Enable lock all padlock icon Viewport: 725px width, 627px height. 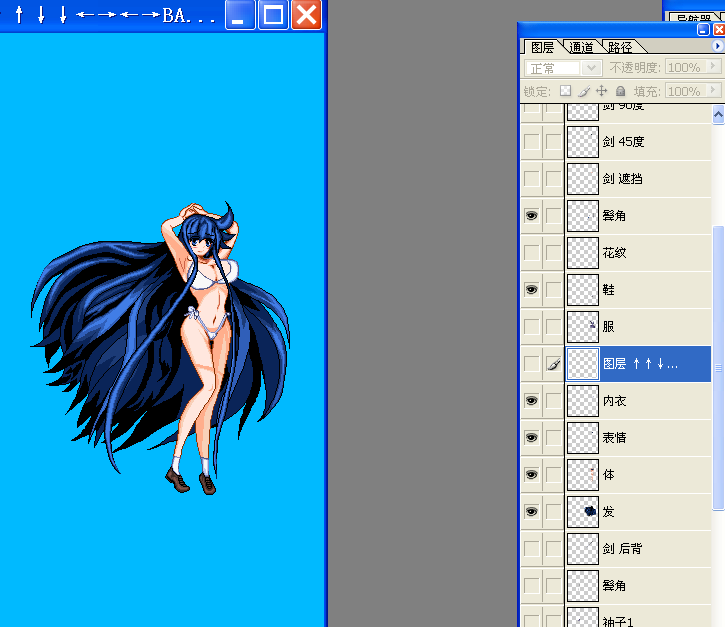click(621, 91)
